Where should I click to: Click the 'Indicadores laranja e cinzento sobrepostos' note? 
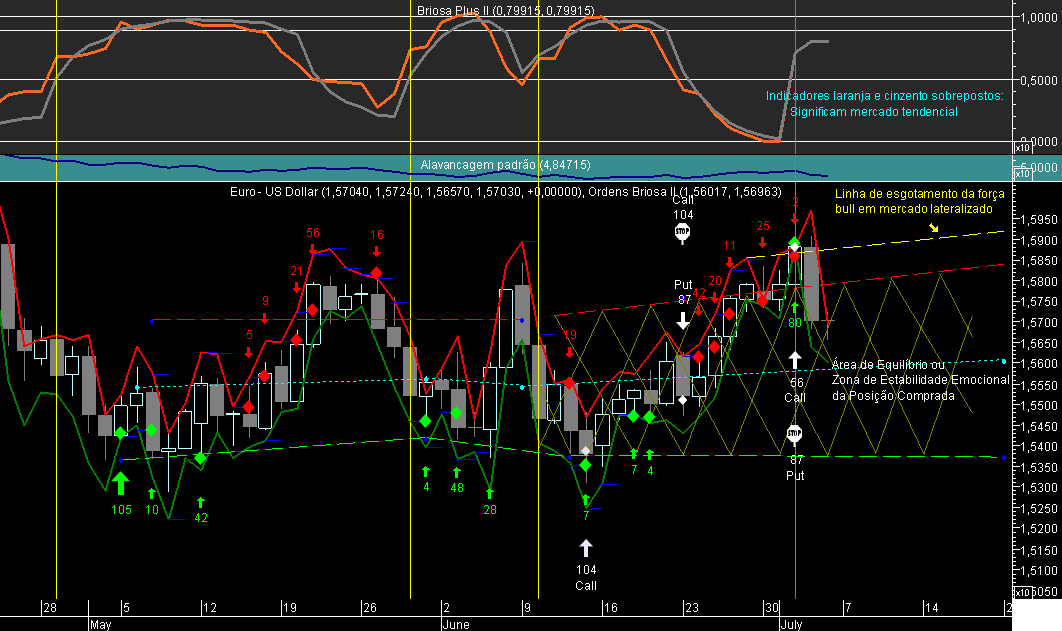click(x=885, y=95)
